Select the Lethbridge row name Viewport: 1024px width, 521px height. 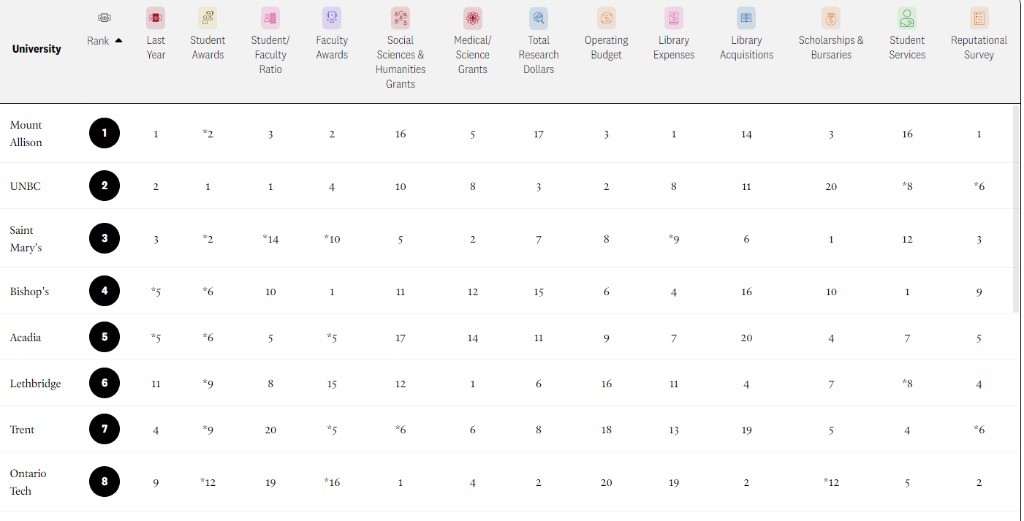[35, 384]
